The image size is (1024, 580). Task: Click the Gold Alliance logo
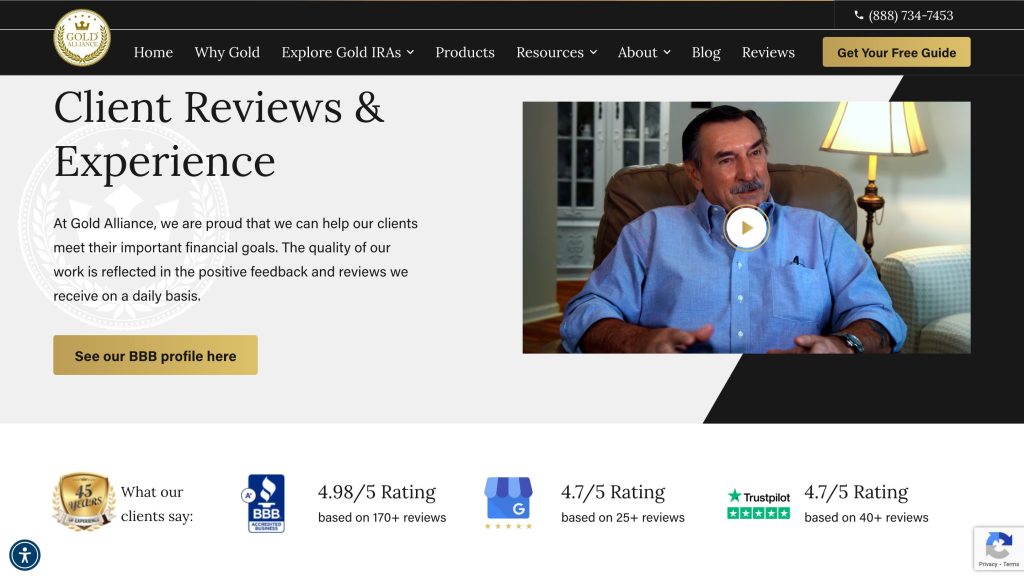tap(82, 38)
